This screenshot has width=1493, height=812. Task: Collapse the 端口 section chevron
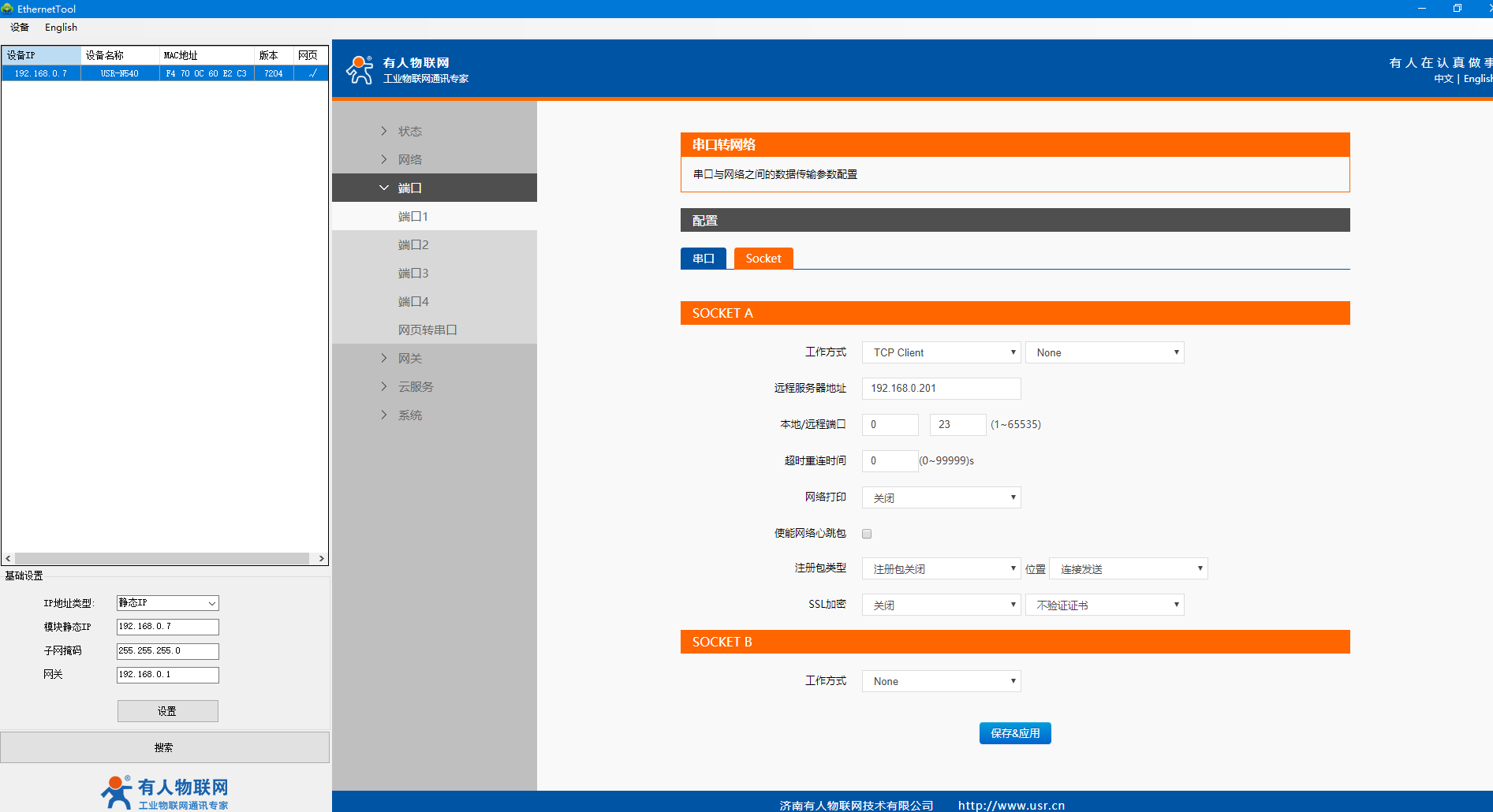click(x=384, y=188)
